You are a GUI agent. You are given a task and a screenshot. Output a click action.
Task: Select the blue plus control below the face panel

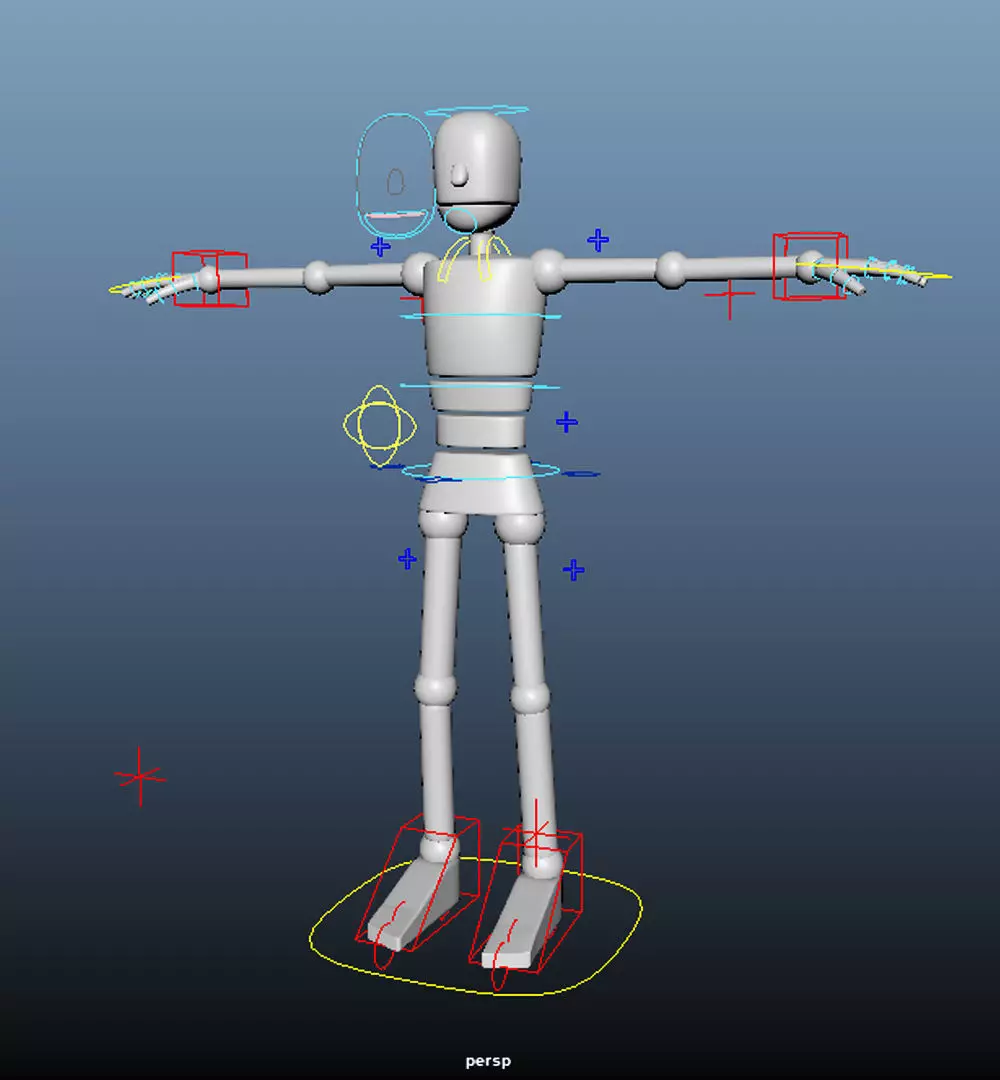point(380,247)
